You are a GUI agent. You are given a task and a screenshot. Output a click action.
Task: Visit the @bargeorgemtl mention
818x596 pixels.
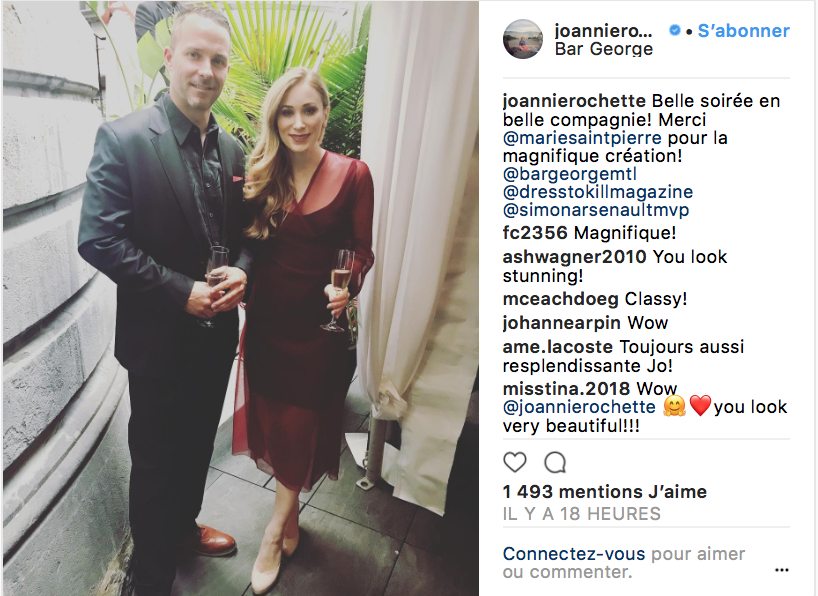click(x=570, y=174)
